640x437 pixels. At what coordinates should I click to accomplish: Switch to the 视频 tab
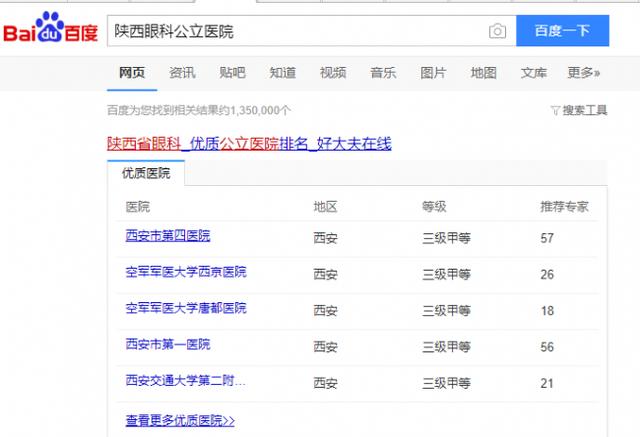[333, 73]
